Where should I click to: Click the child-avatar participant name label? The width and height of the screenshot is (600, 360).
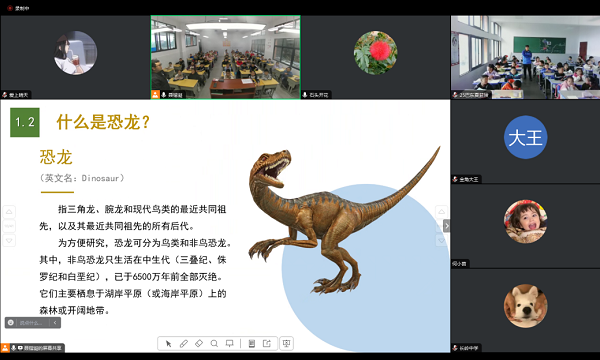459,264
